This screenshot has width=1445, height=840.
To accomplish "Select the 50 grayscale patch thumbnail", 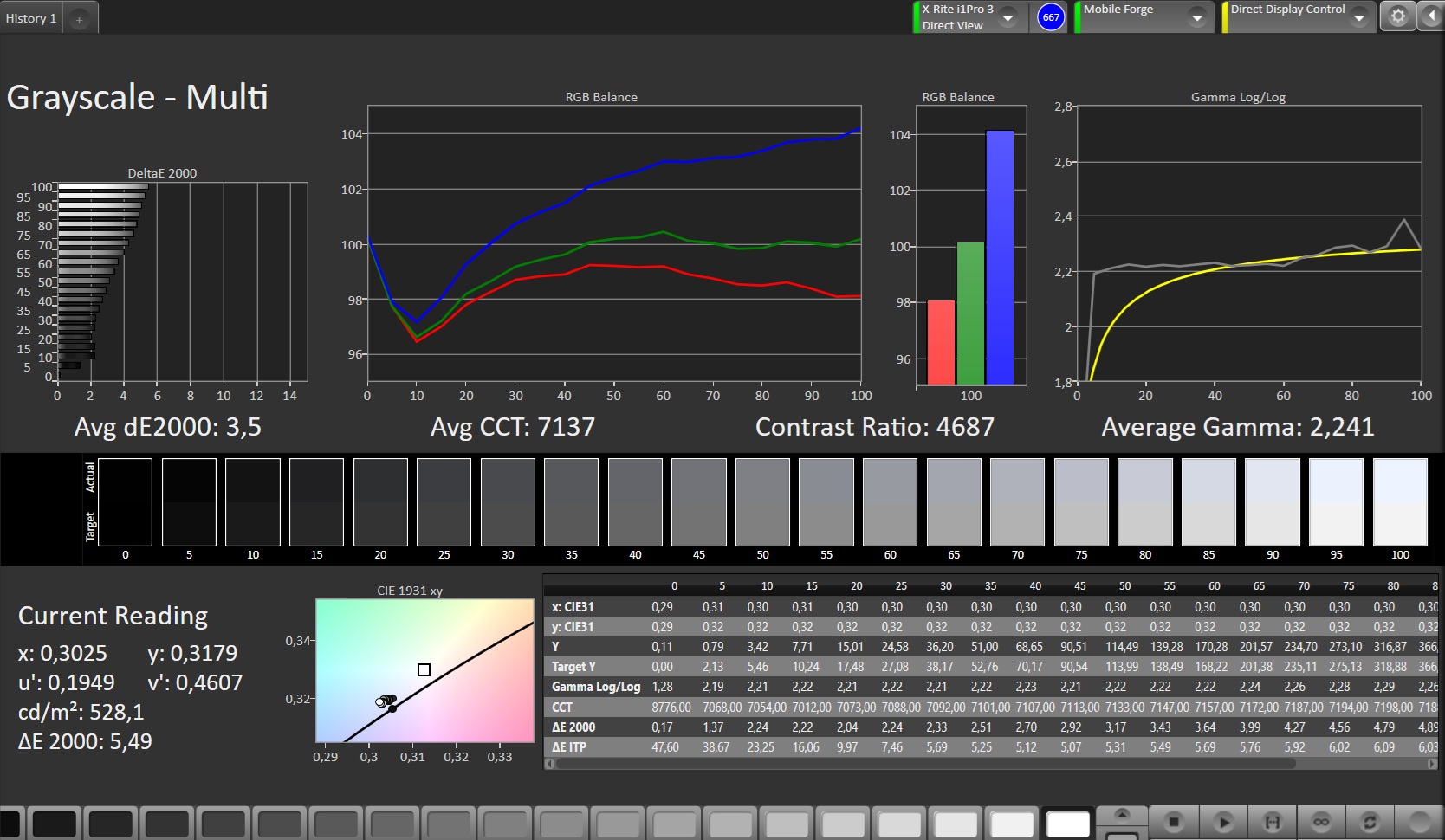I will (x=762, y=502).
